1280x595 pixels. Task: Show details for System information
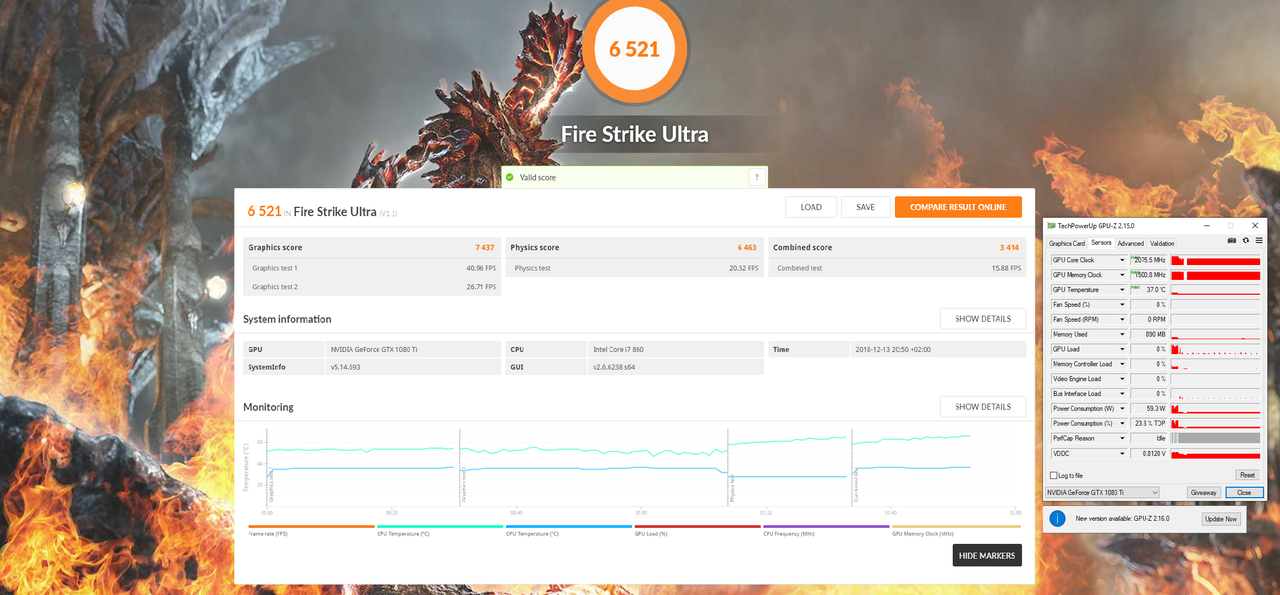(983, 319)
